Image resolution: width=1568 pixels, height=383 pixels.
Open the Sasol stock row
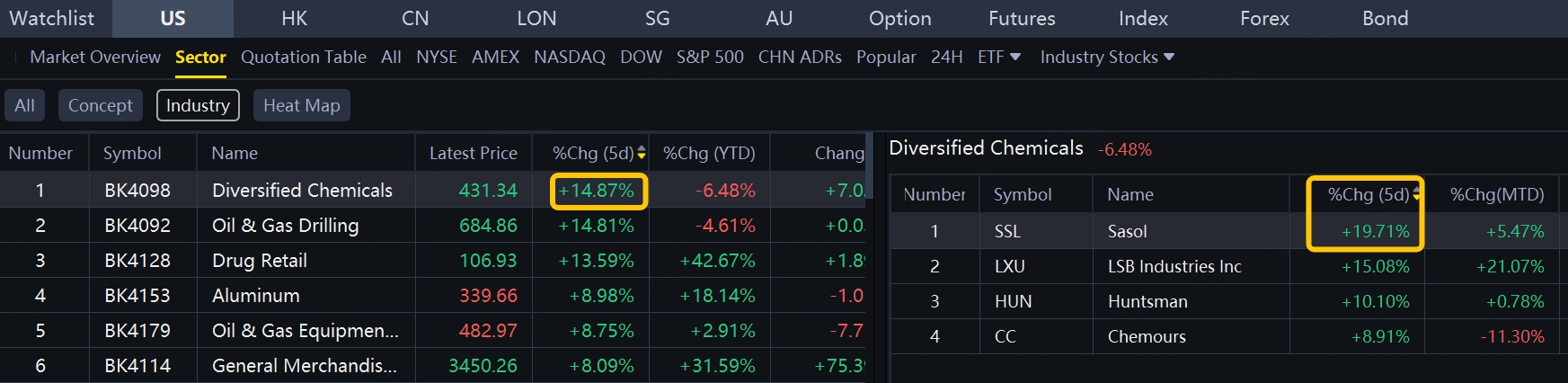(1127, 231)
